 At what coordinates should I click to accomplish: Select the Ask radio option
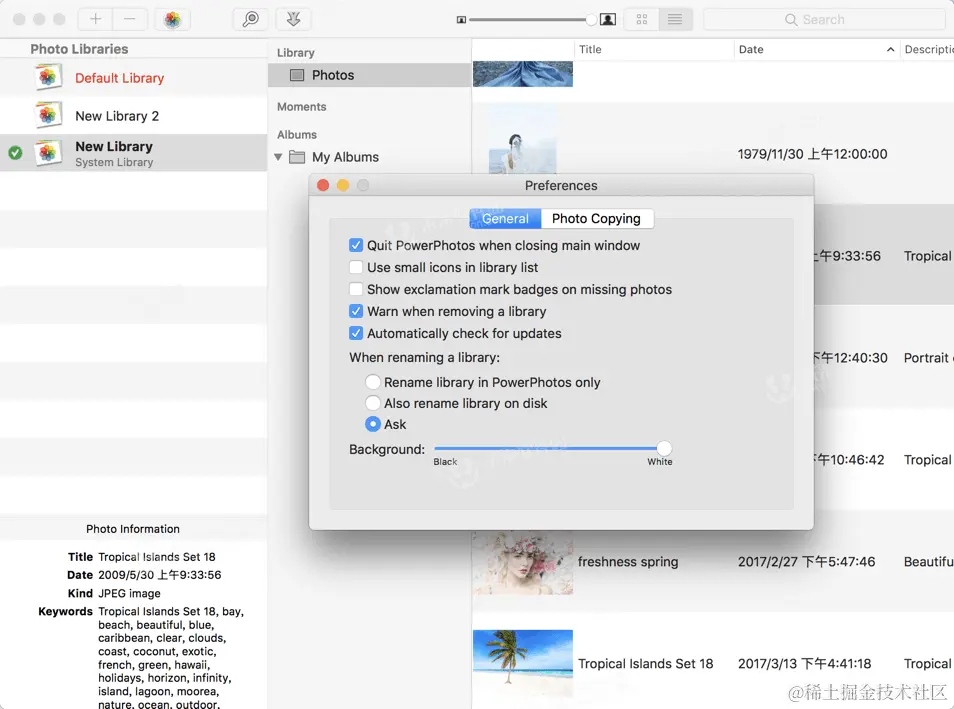pos(373,424)
